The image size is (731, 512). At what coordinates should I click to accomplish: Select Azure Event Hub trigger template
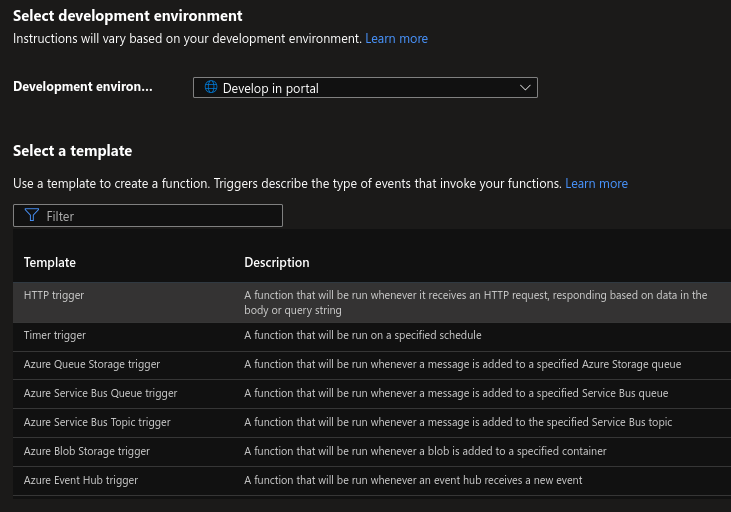click(81, 481)
